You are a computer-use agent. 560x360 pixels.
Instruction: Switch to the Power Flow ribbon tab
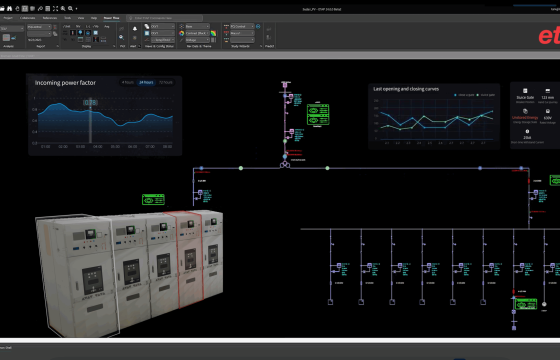click(x=111, y=18)
